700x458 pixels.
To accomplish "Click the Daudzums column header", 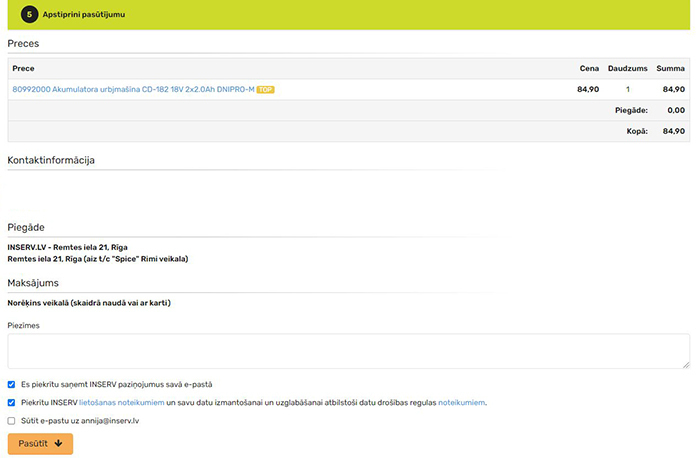I will coord(628,68).
